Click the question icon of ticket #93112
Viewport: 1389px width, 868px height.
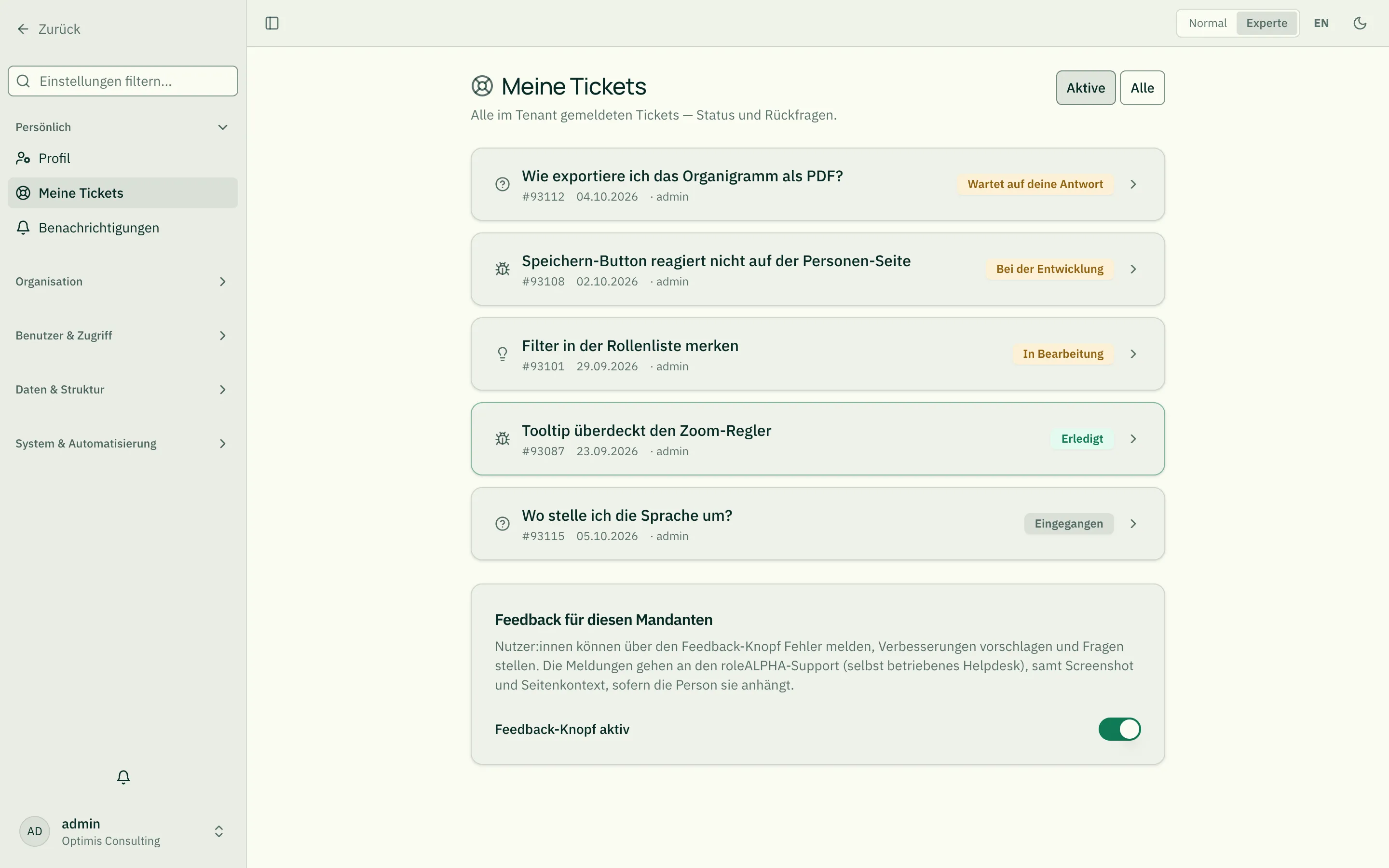pyautogui.click(x=502, y=184)
